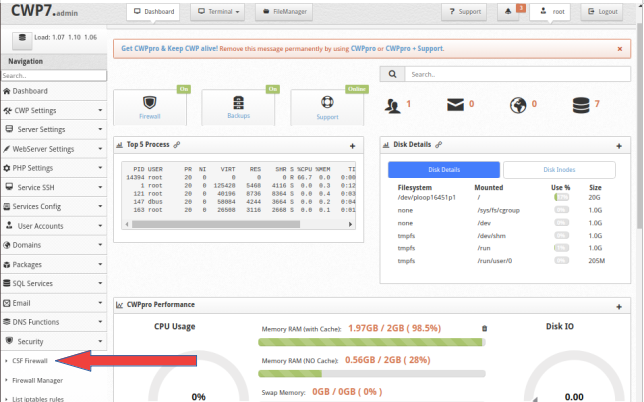Click the users count icon
The width and height of the screenshot is (644, 402).
(x=393, y=106)
